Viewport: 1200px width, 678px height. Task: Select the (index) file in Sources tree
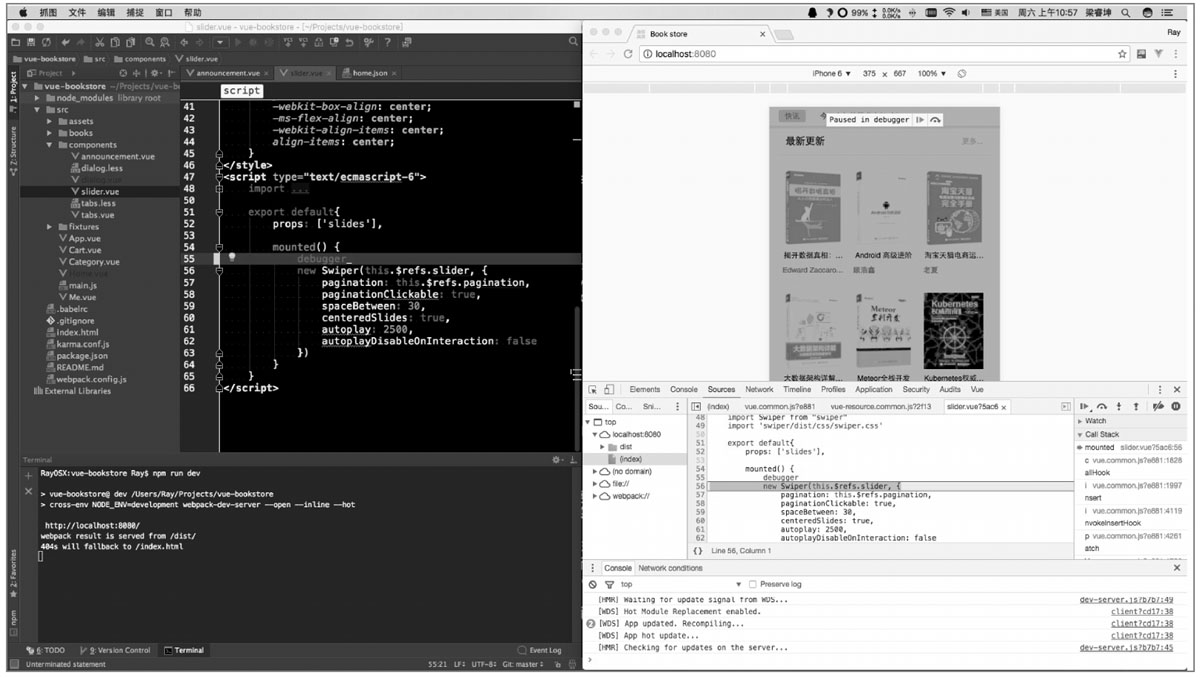(x=631, y=459)
